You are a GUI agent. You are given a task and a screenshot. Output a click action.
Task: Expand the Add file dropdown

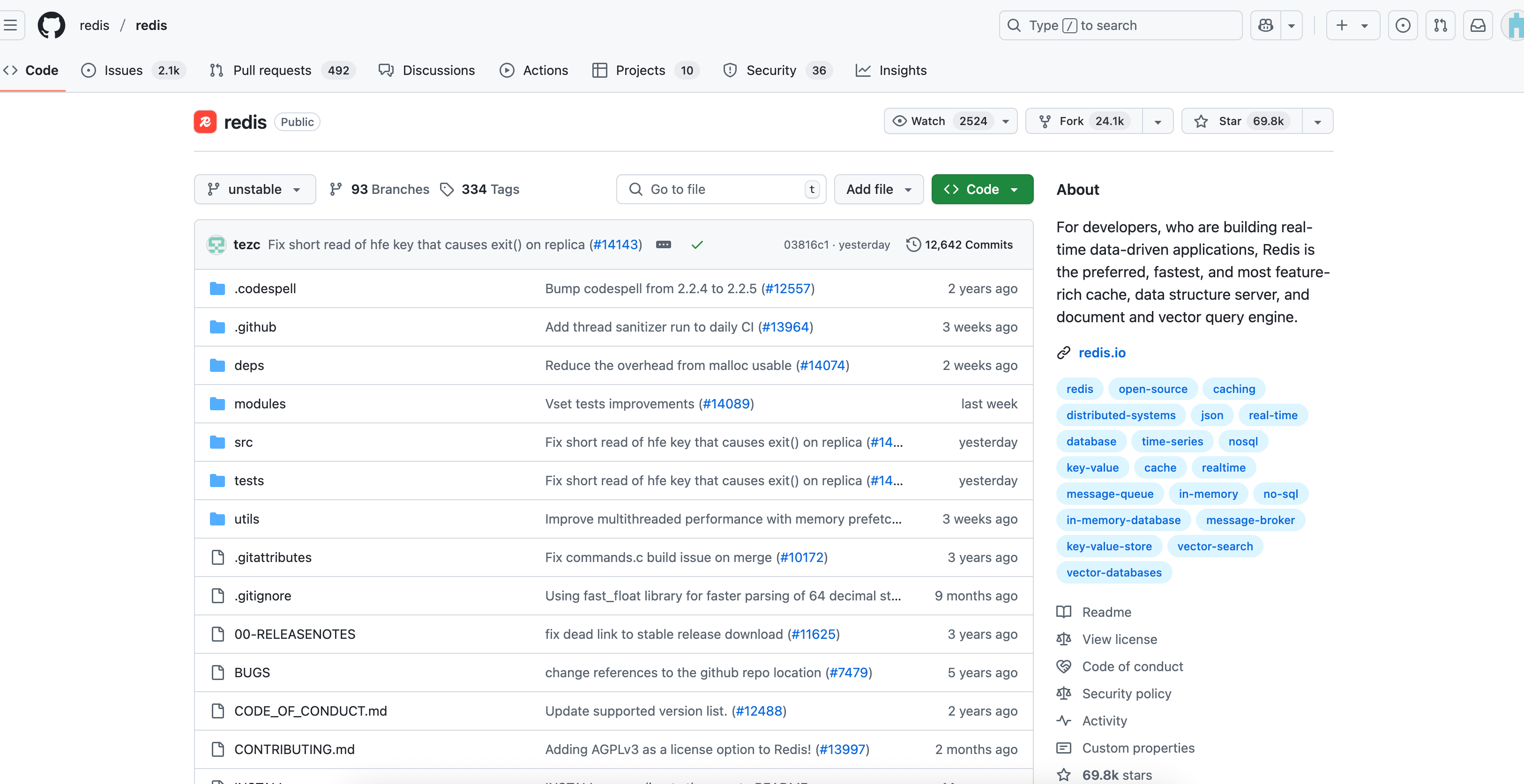(879, 189)
